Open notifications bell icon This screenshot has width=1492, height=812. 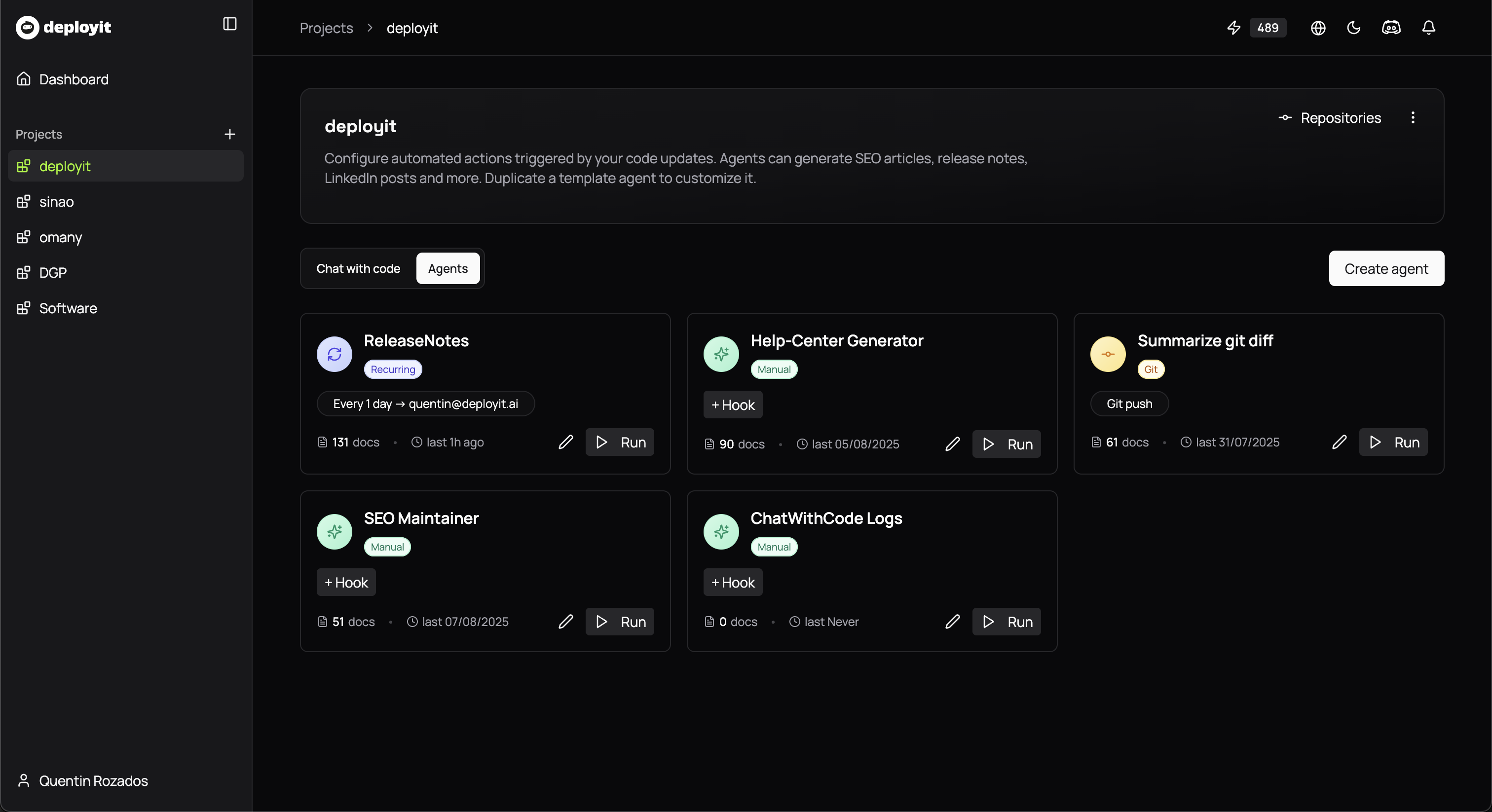(1428, 28)
